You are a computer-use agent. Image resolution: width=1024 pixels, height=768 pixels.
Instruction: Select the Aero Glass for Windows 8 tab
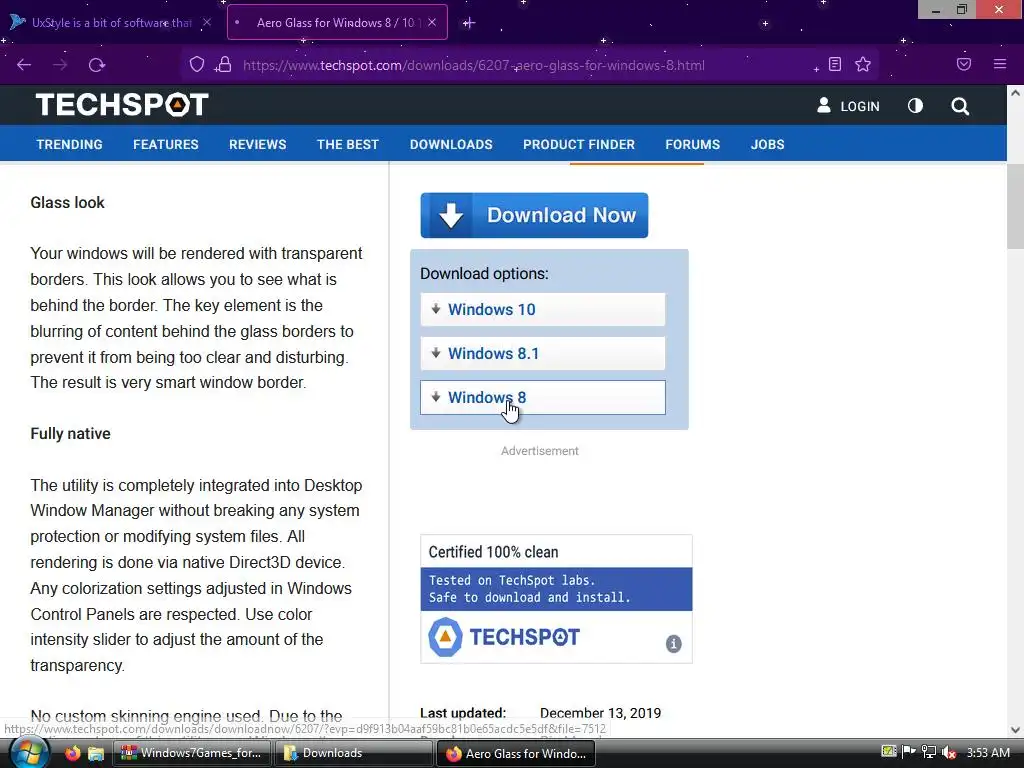coord(337,22)
